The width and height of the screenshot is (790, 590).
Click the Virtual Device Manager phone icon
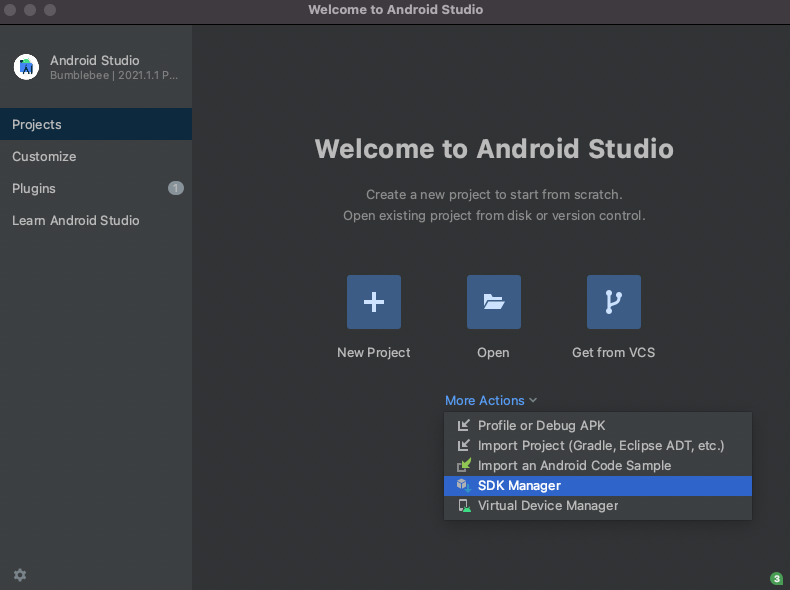(464, 505)
